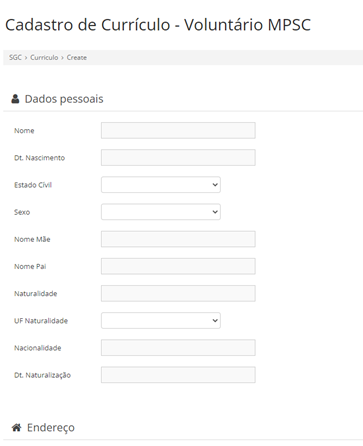
Task: Select the Create breadcrumb item
Action: click(77, 57)
